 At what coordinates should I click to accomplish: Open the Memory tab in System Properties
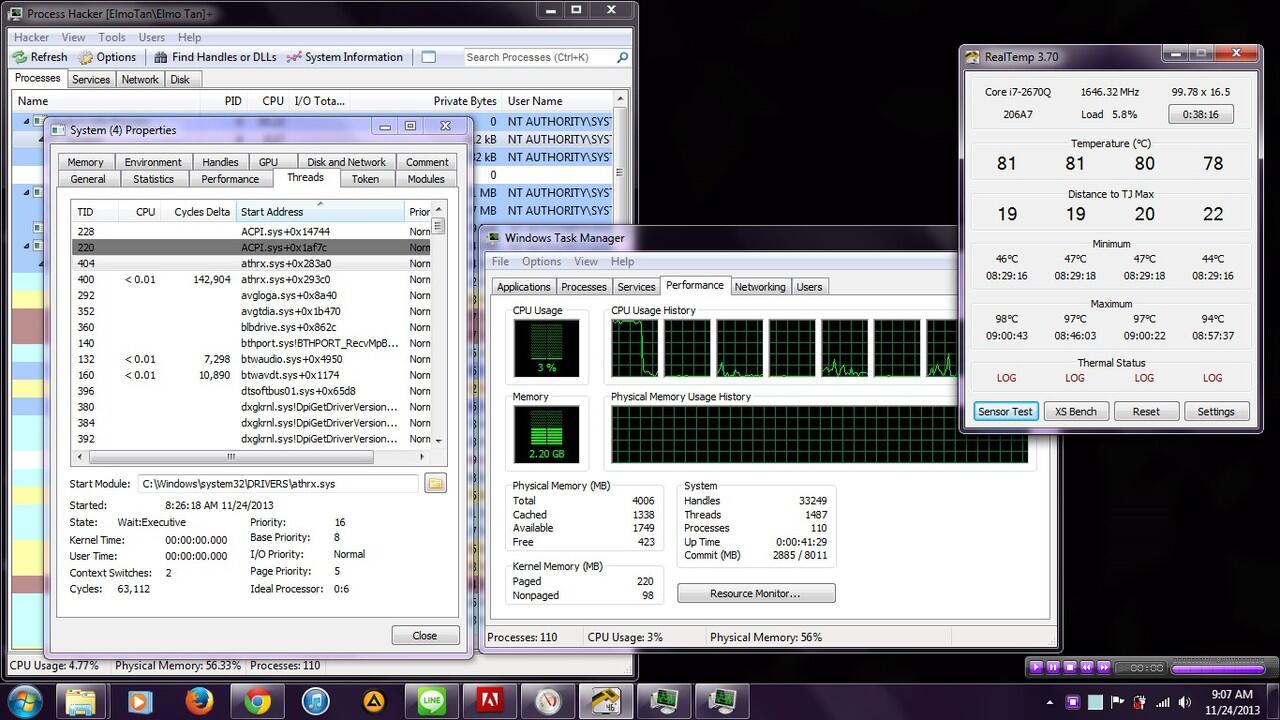(85, 162)
